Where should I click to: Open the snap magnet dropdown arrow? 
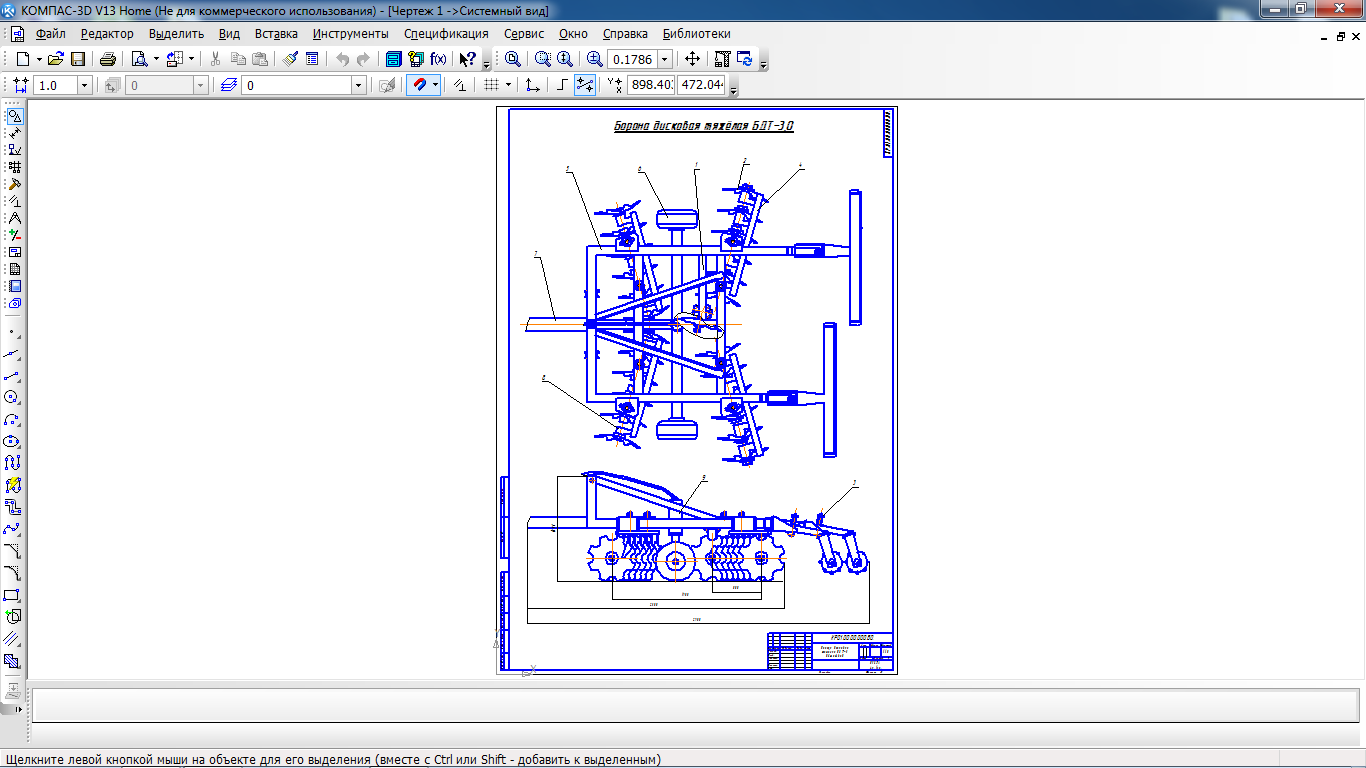[x=436, y=86]
